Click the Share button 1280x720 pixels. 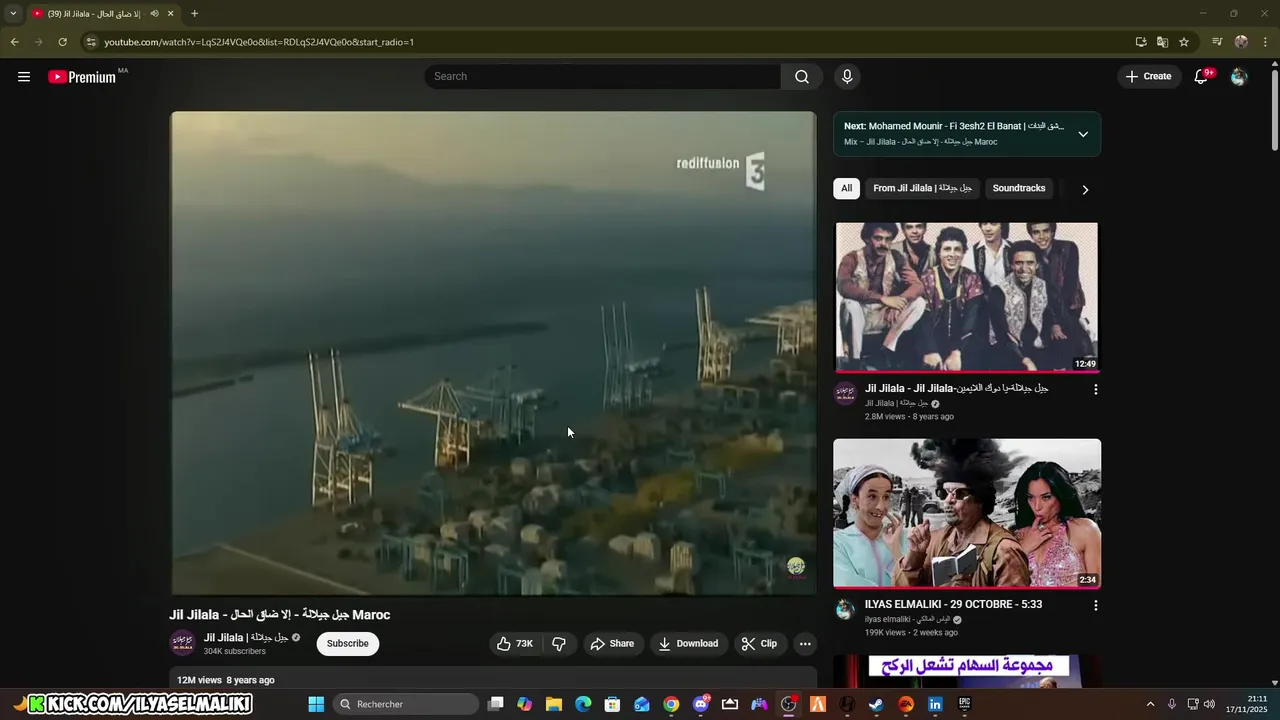coord(612,644)
